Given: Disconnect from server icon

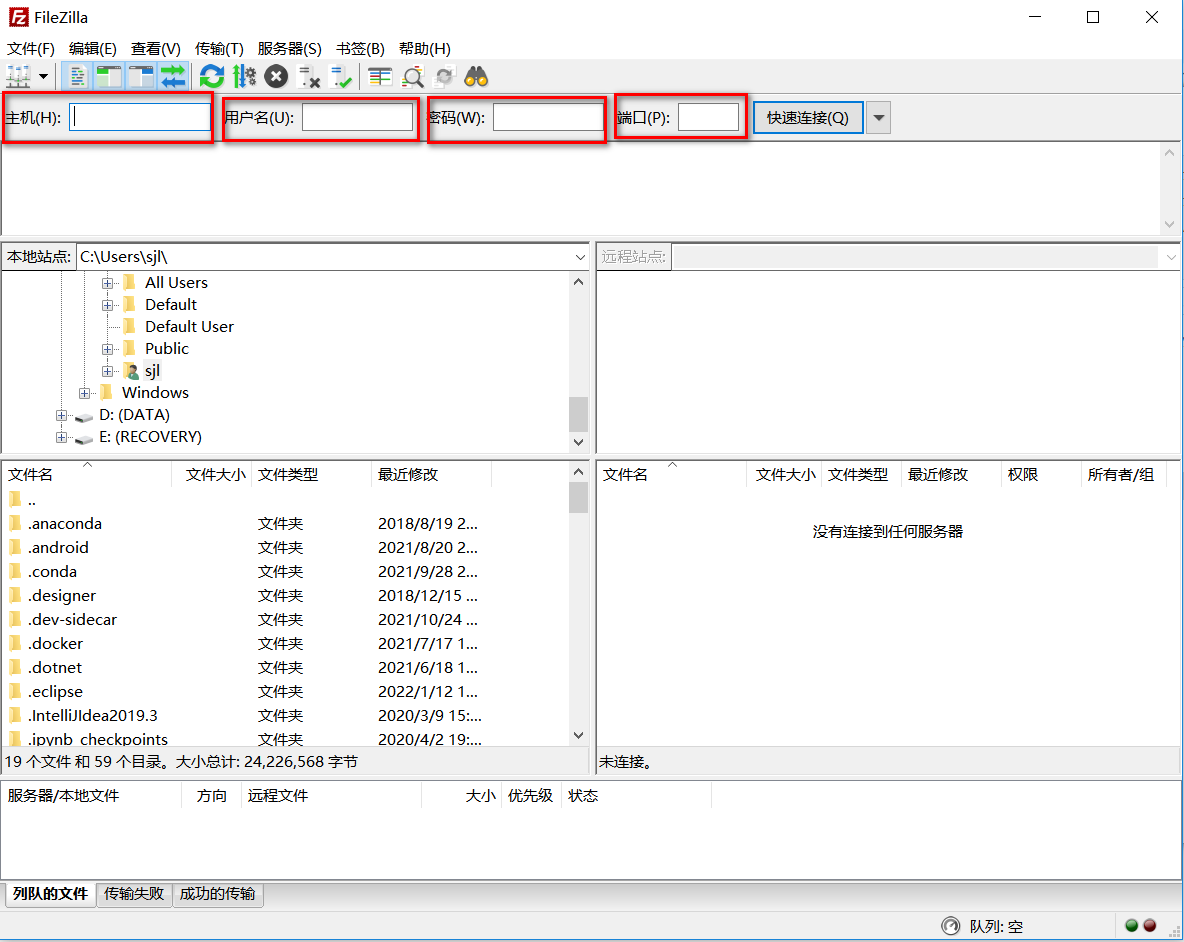Looking at the screenshot, I should tap(309, 76).
